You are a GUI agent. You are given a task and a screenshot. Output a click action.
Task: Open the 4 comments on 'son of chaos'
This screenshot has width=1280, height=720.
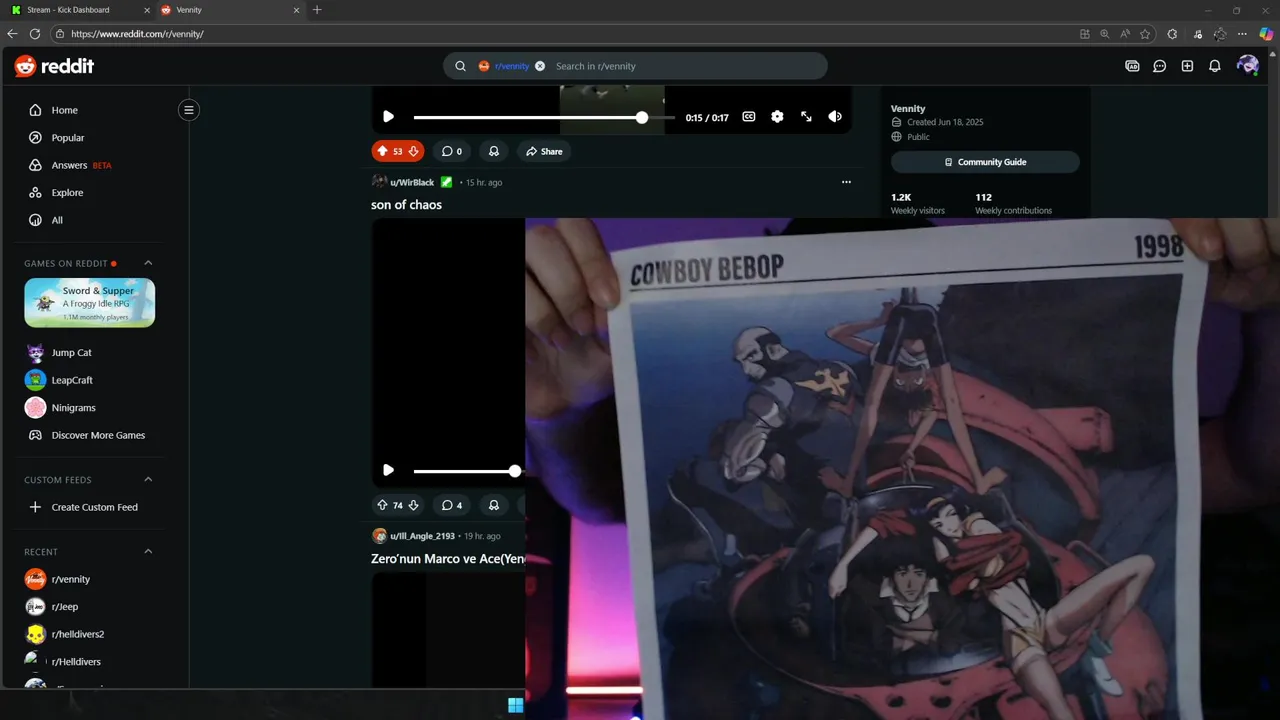(x=452, y=505)
